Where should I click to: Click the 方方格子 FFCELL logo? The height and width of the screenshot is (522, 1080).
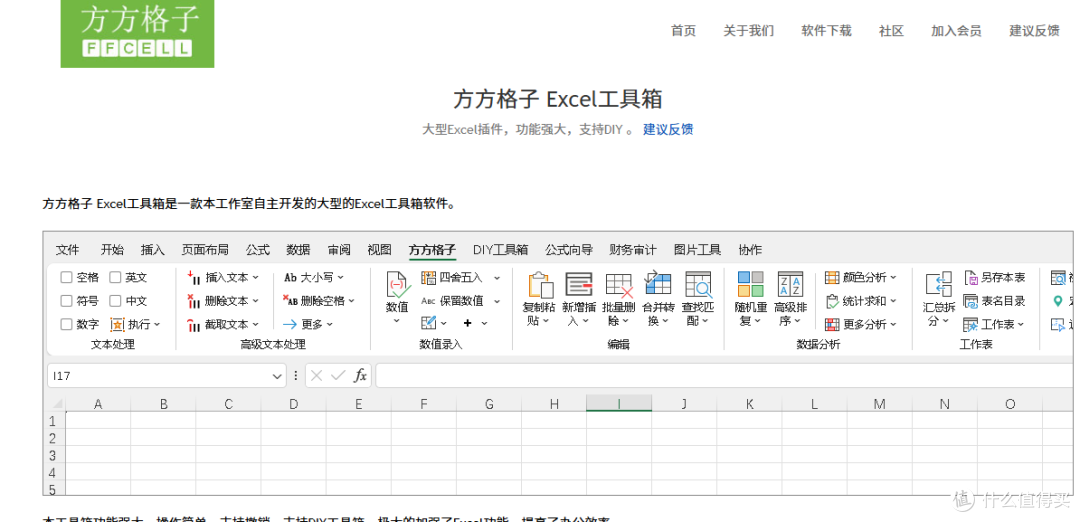[x=137, y=33]
